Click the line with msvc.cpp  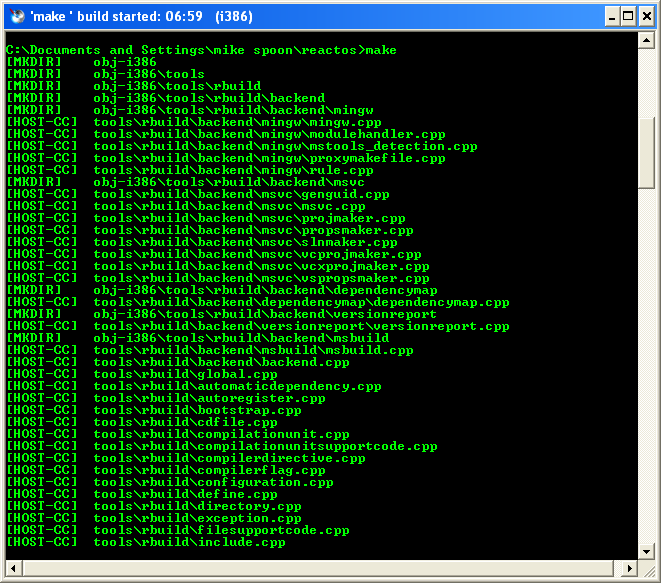point(186,206)
